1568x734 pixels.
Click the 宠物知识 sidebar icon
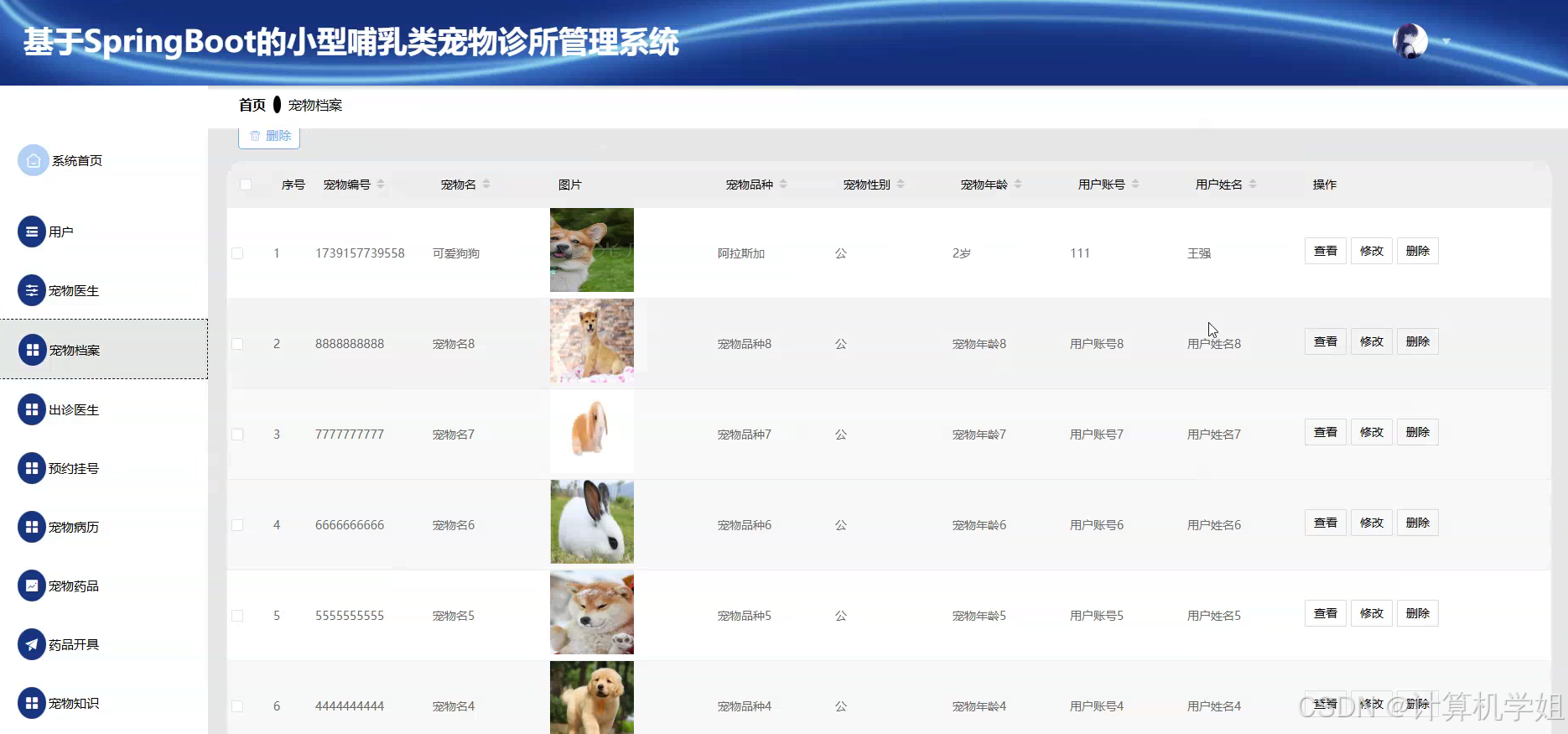pyautogui.click(x=32, y=703)
